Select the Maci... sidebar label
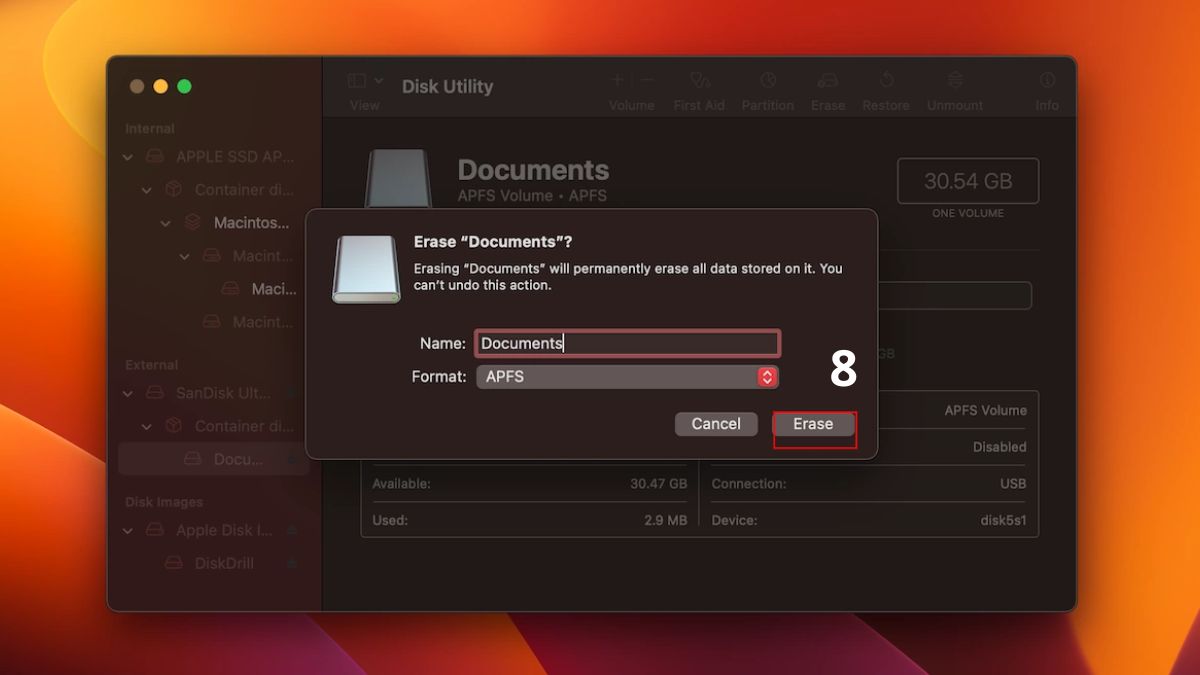The width and height of the screenshot is (1200, 675). 274,289
